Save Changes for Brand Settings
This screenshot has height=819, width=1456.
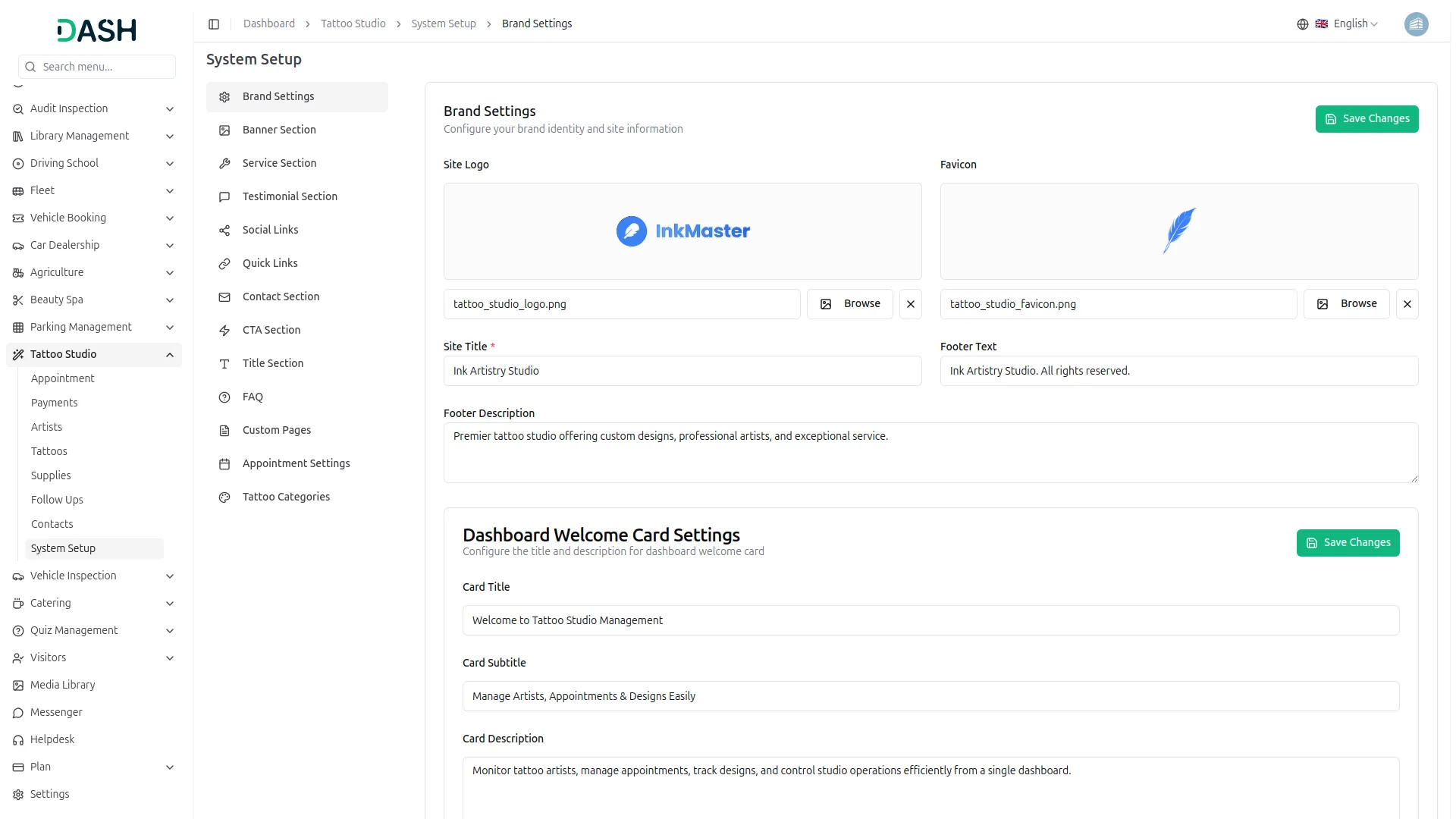(x=1366, y=119)
